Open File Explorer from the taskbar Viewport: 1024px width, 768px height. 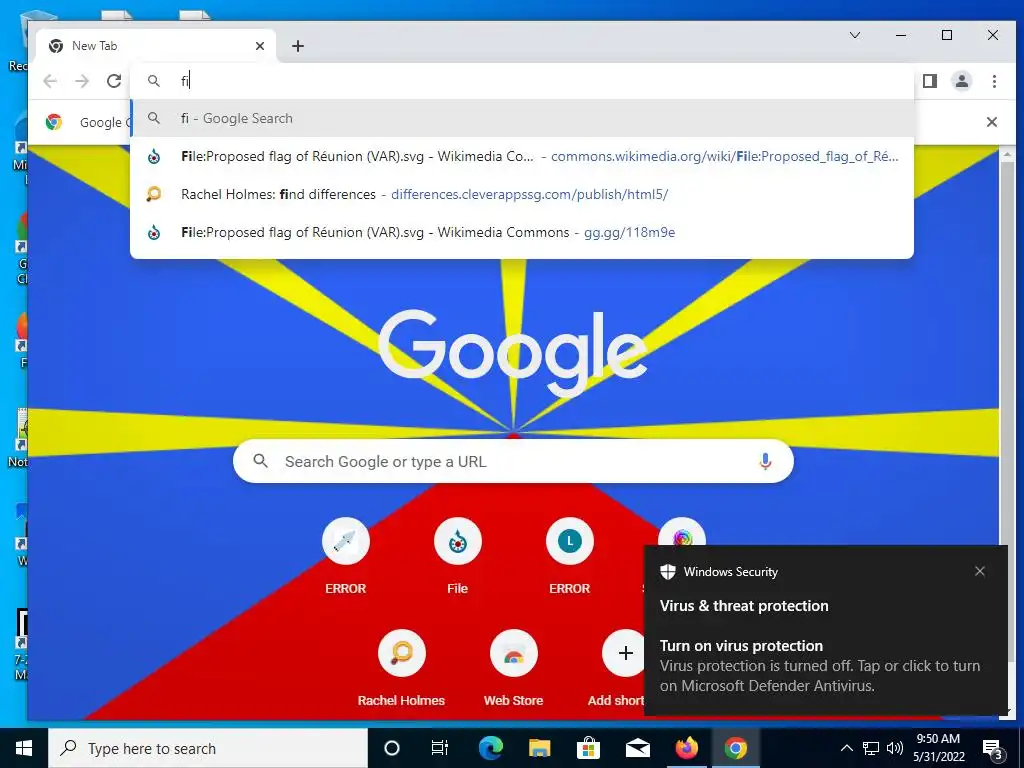(539, 748)
